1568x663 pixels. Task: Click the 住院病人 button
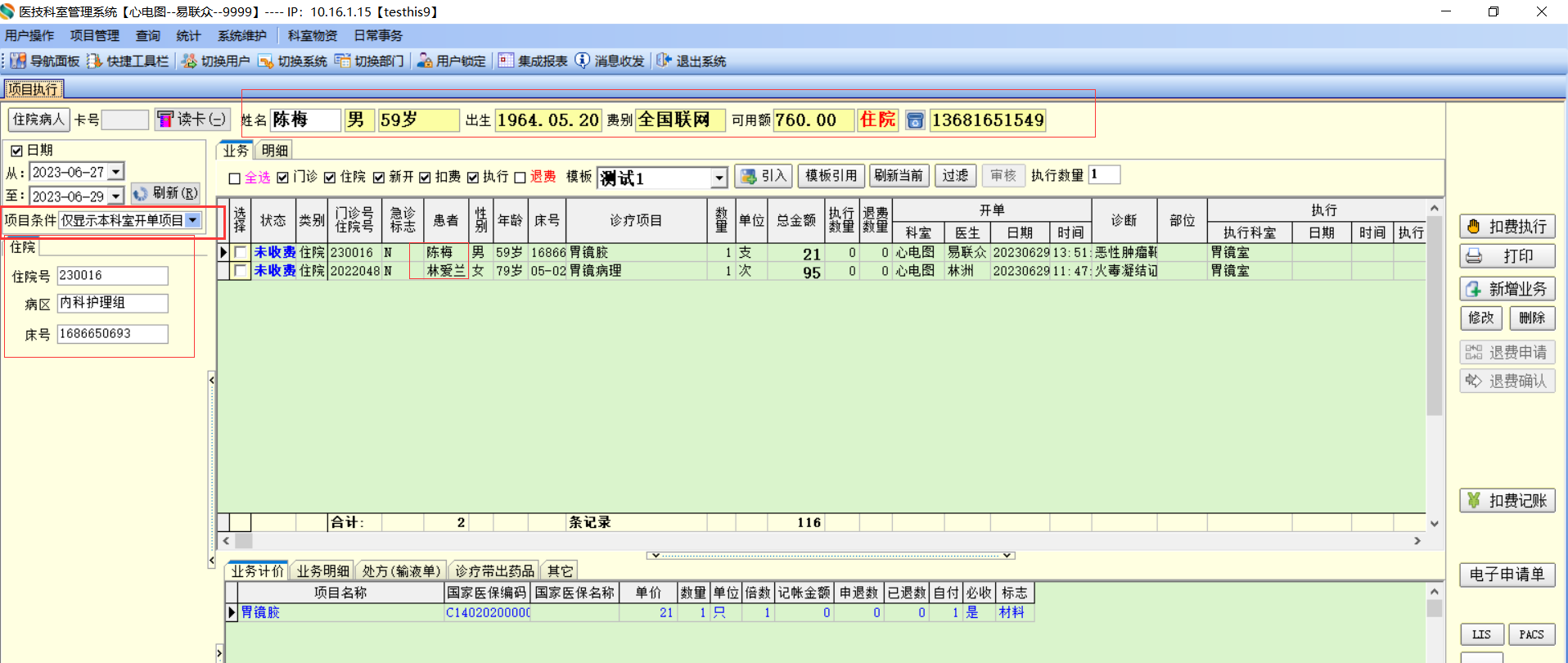[38, 120]
